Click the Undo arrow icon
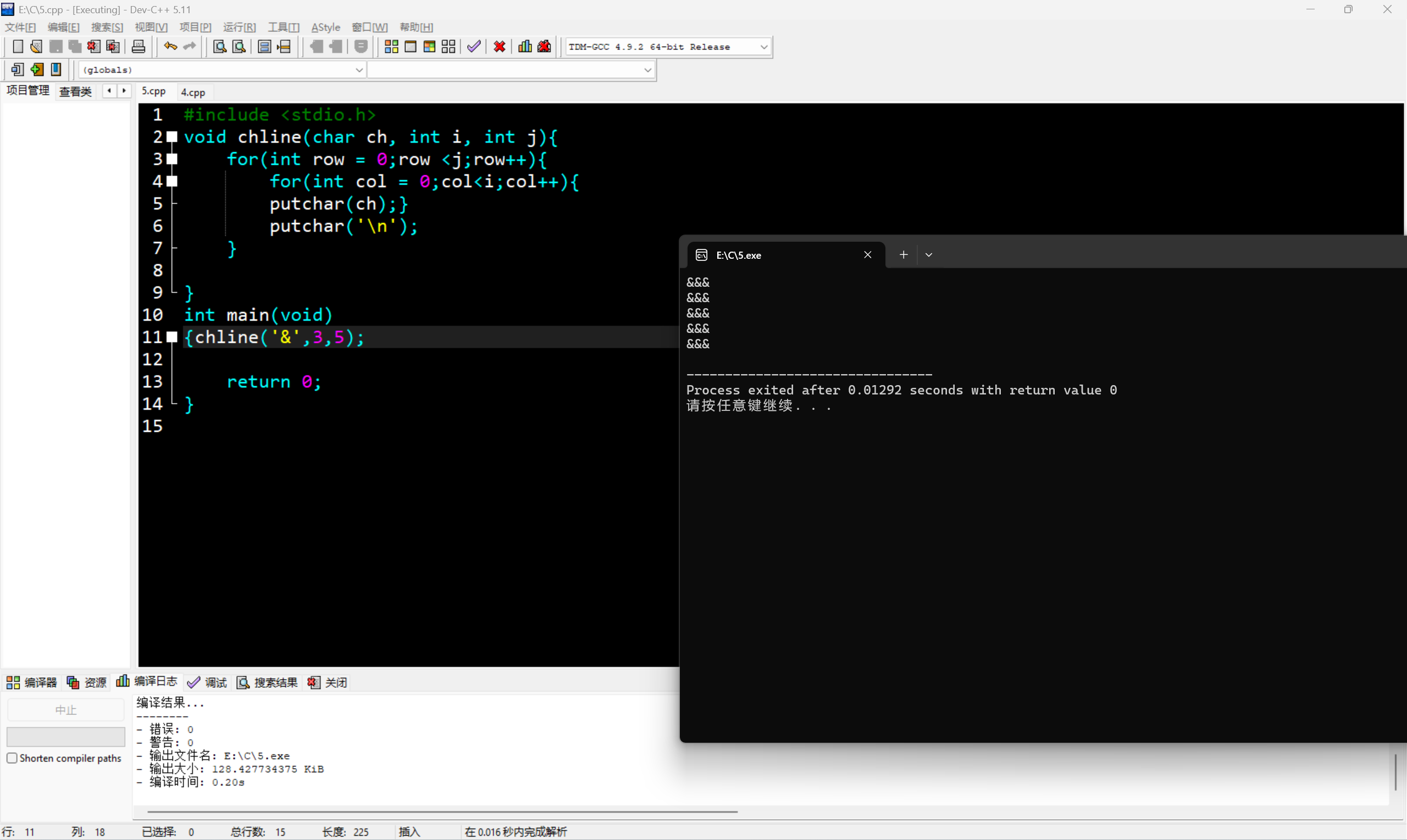 (x=170, y=46)
